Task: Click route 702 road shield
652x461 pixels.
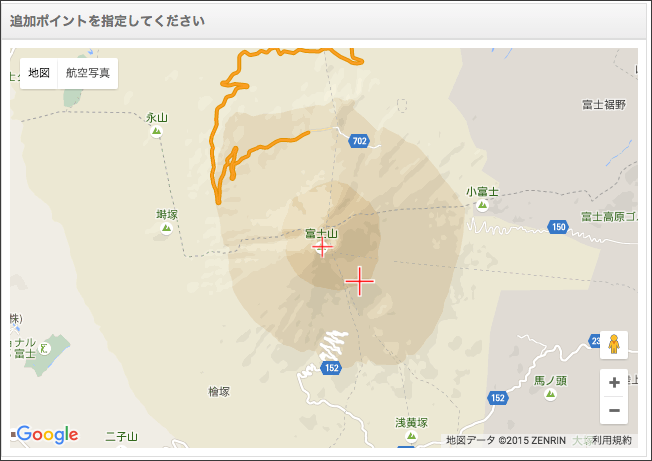Action: [359, 141]
